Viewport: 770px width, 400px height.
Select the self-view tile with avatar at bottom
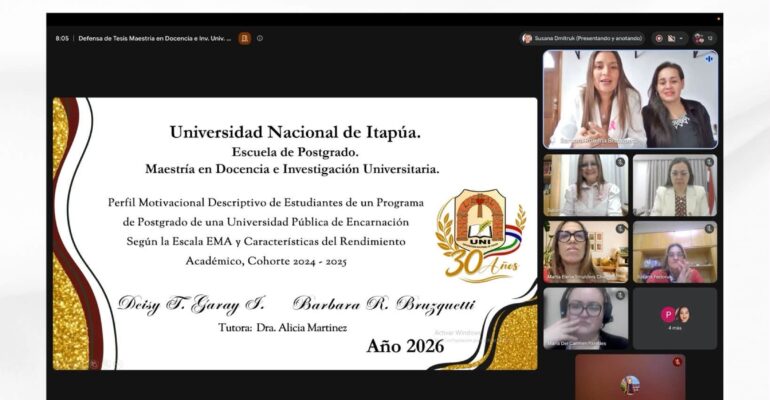coord(630,377)
